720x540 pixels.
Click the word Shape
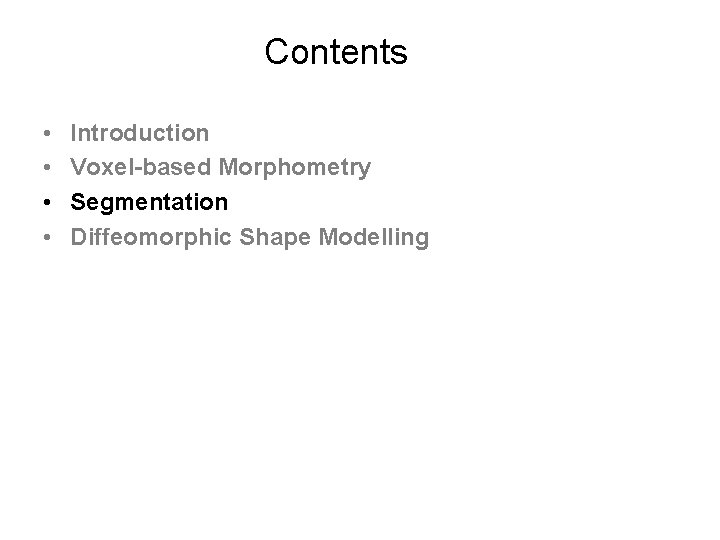(275, 237)
